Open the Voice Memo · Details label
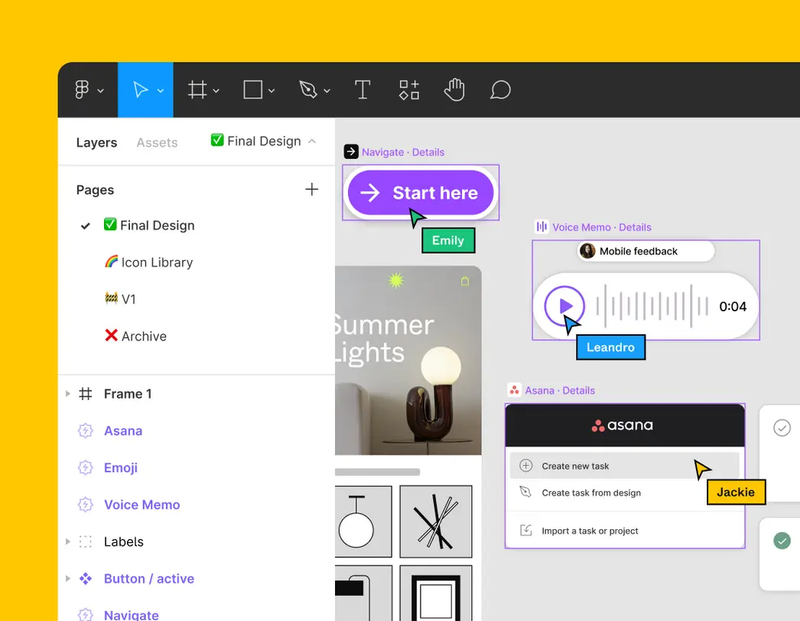 [x=602, y=227]
